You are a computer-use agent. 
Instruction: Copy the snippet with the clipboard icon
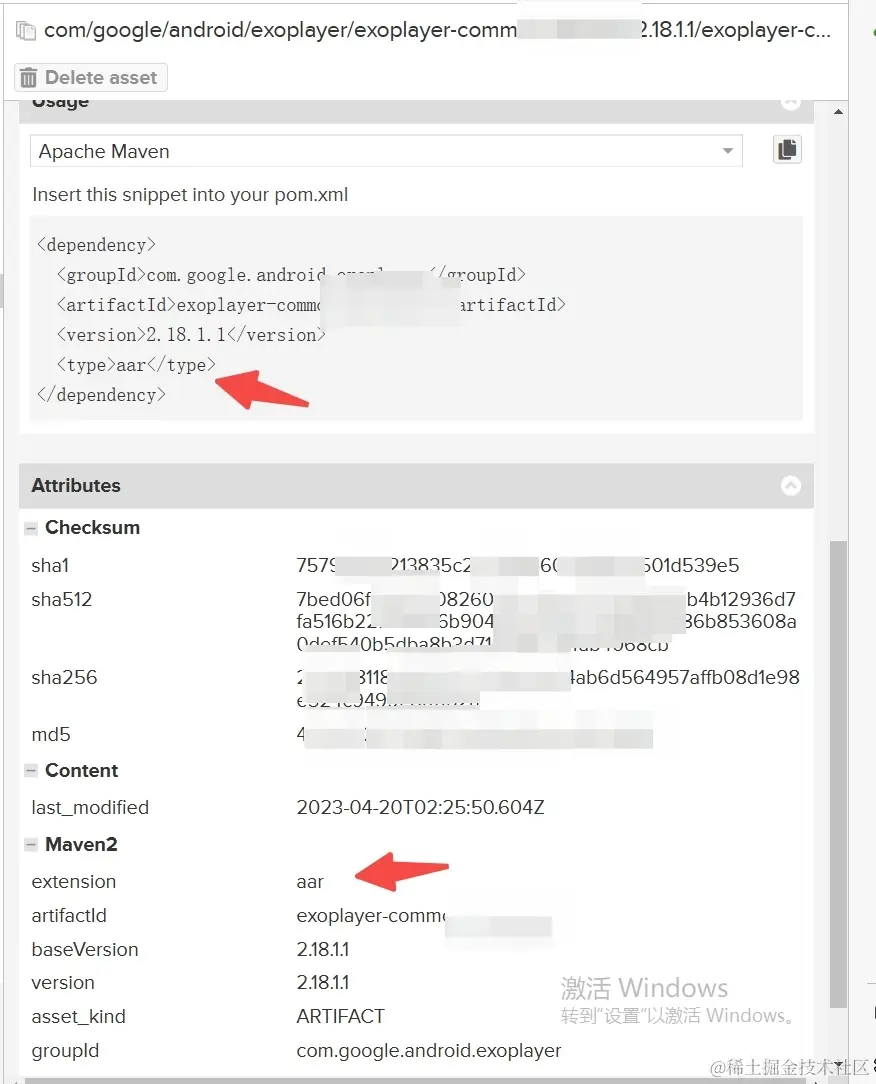[x=787, y=149]
